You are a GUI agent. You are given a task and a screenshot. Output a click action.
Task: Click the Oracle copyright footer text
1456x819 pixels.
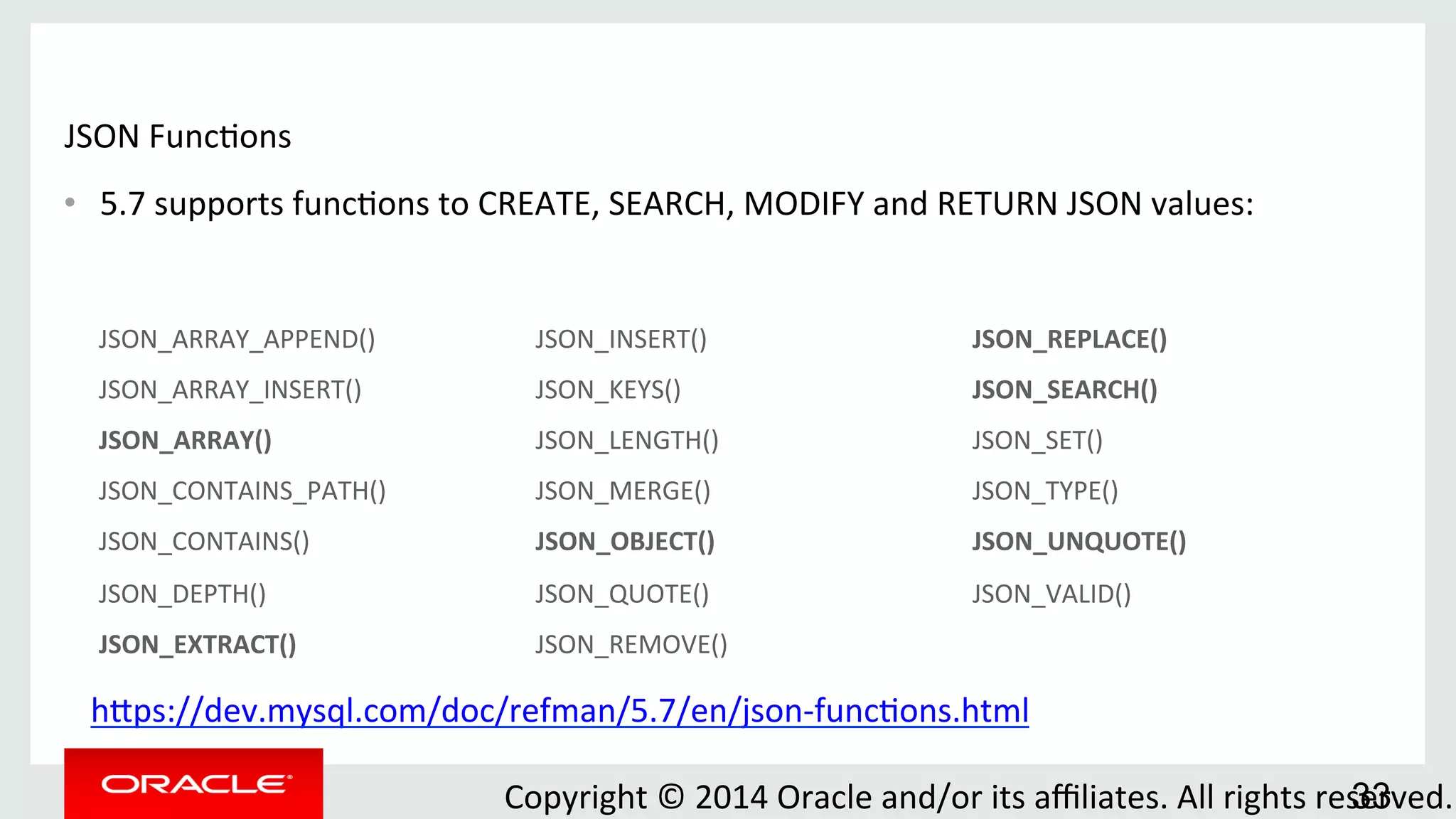coord(978,798)
